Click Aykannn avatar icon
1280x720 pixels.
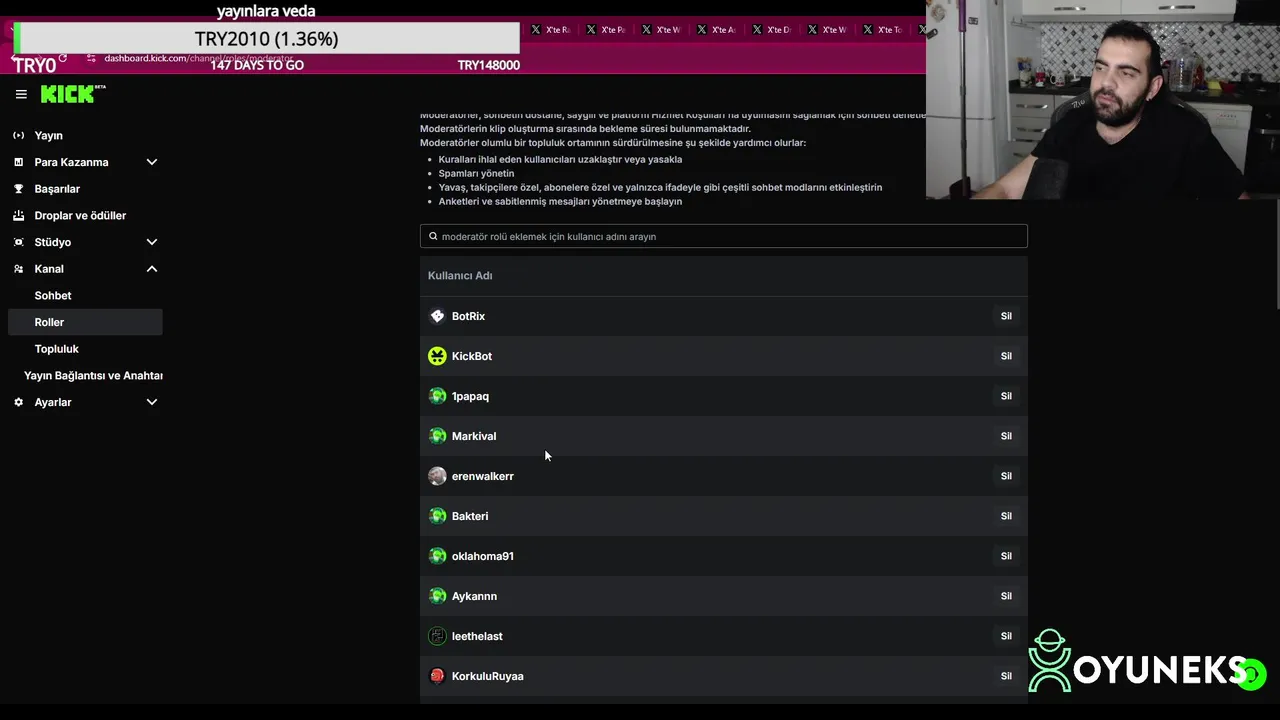point(437,596)
